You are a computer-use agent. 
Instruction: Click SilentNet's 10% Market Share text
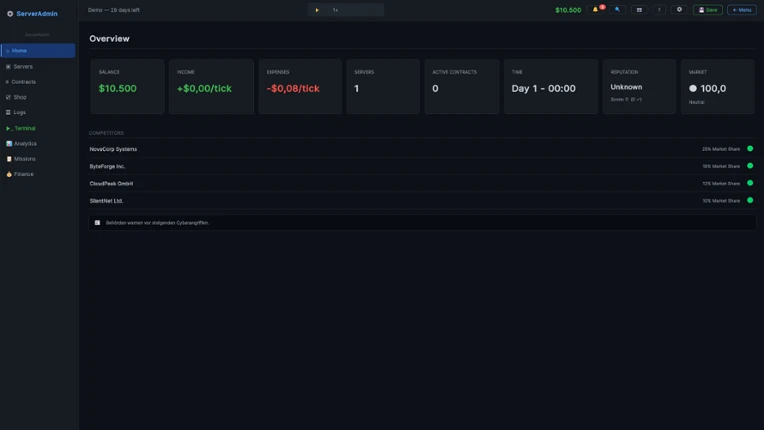(x=721, y=201)
